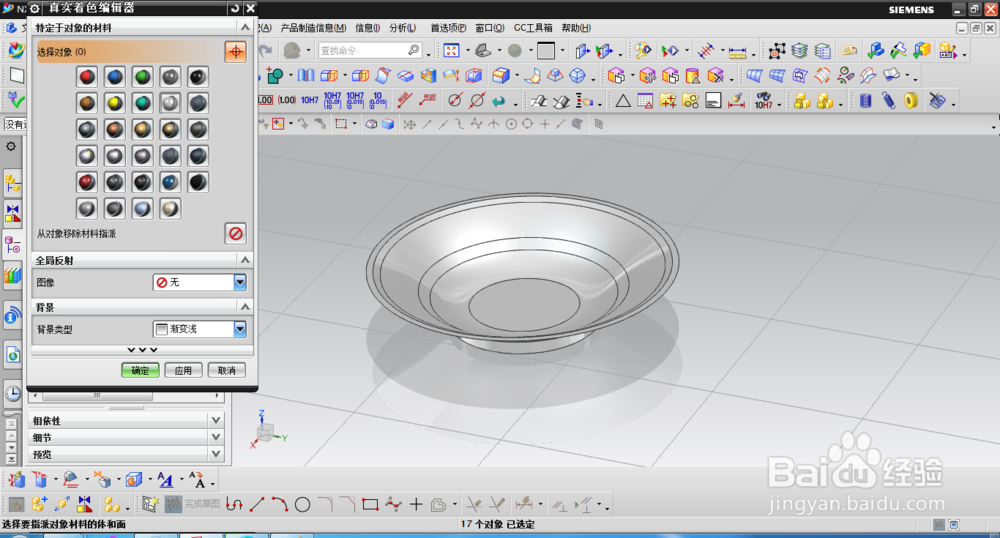
Task: Open the 产品制造信息(M) menu
Action: (x=313, y=28)
